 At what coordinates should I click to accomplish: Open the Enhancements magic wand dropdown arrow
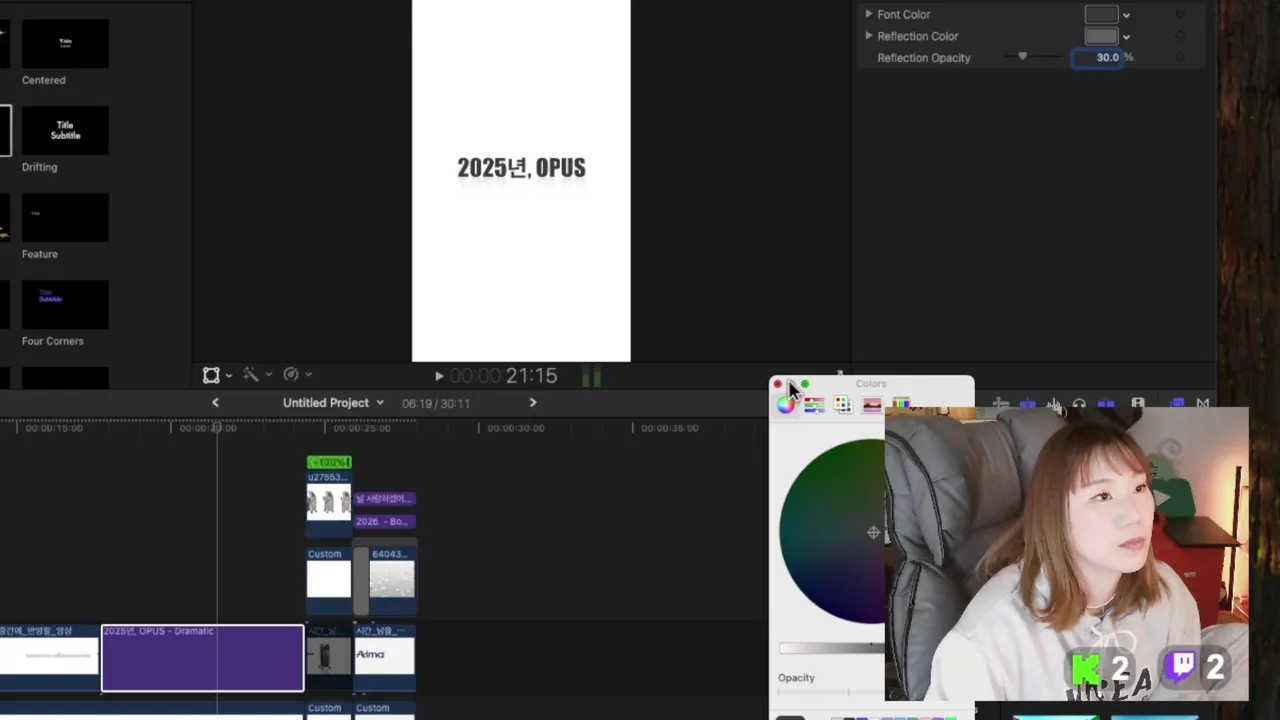tap(268, 376)
